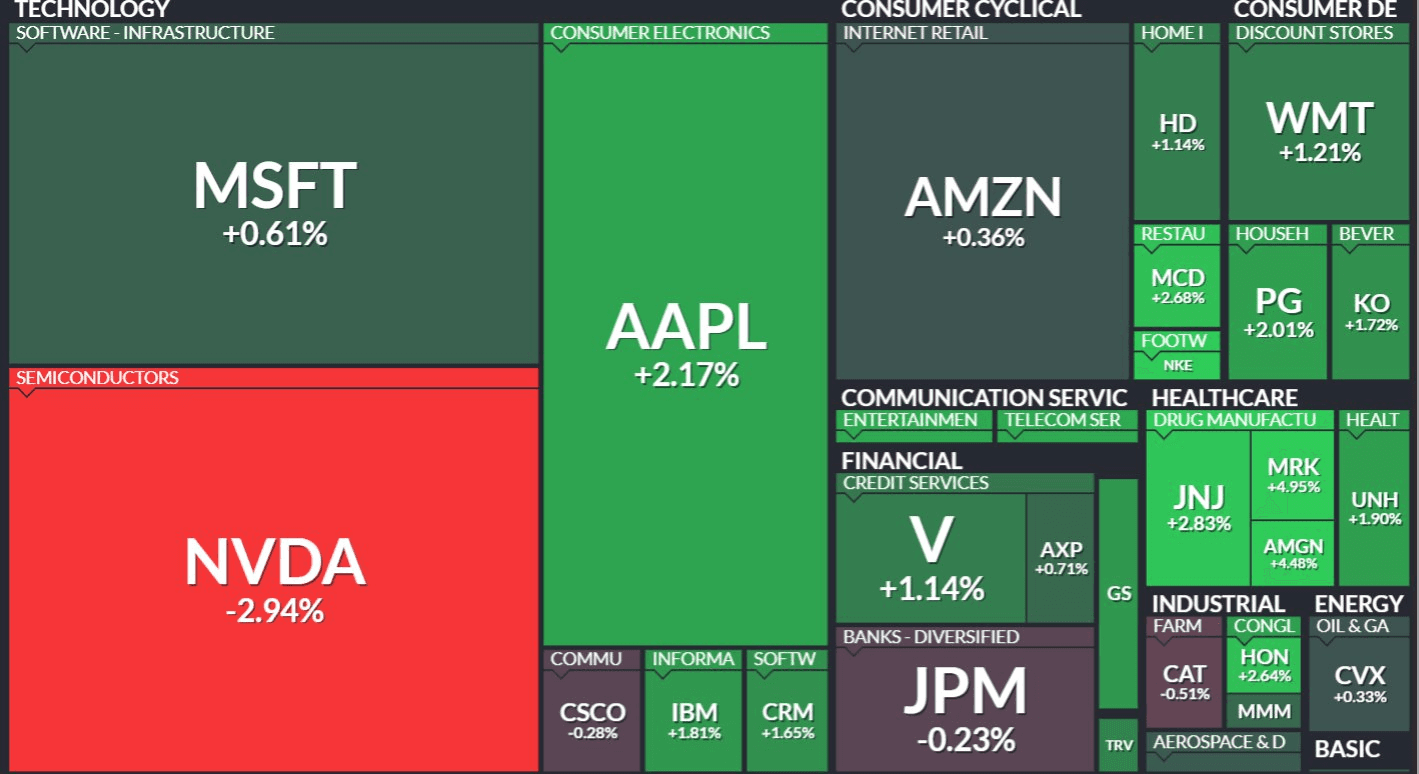Select the CVX energy tile

point(1359,684)
